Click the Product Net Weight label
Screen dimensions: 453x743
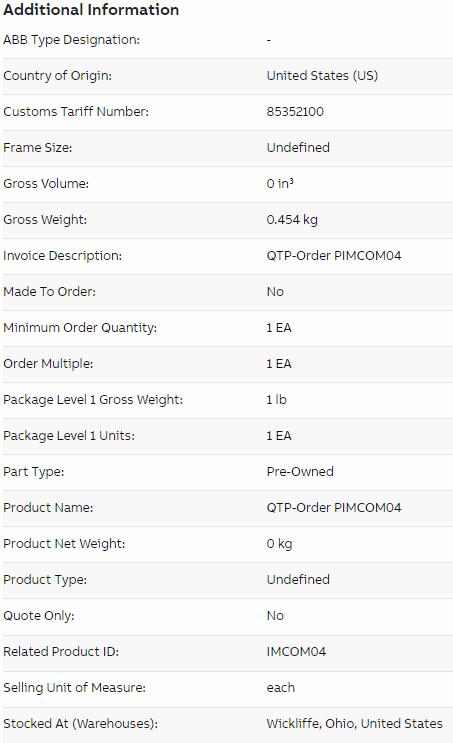click(64, 544)
